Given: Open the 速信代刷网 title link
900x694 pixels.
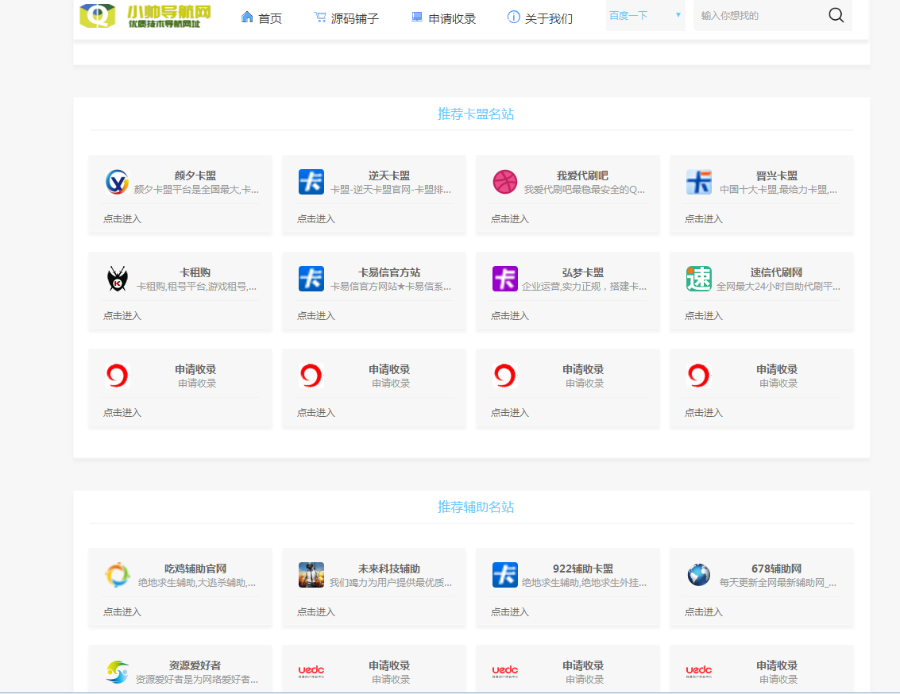Looking at the screenshot, I should 777,273.
